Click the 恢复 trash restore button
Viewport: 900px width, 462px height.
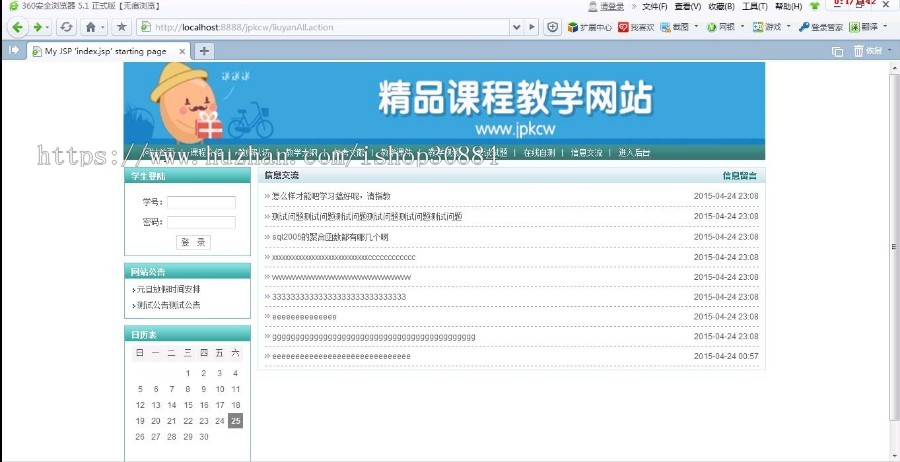868,51
